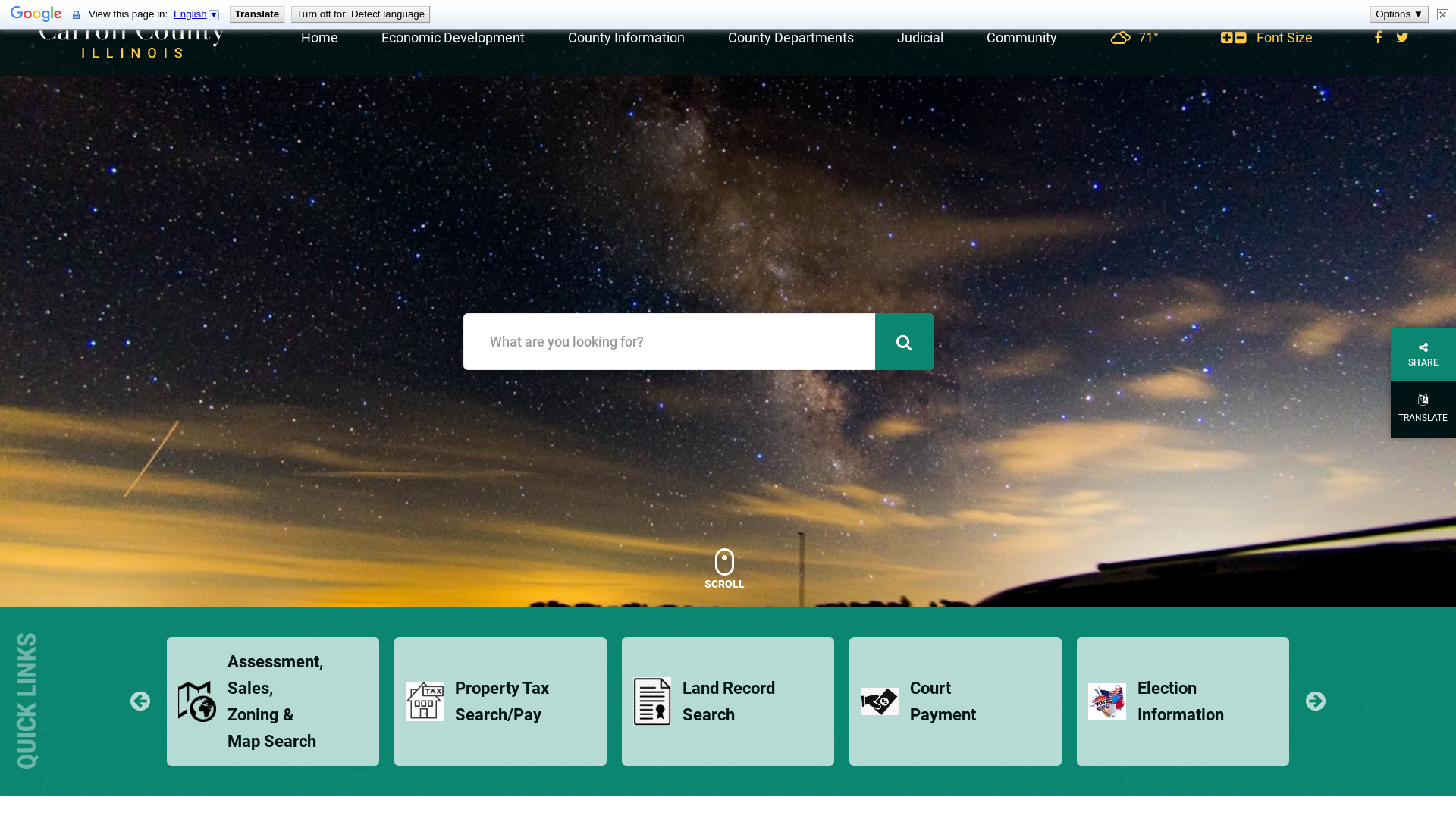
Task: Click the Translate button
Action: coord(257,14)
